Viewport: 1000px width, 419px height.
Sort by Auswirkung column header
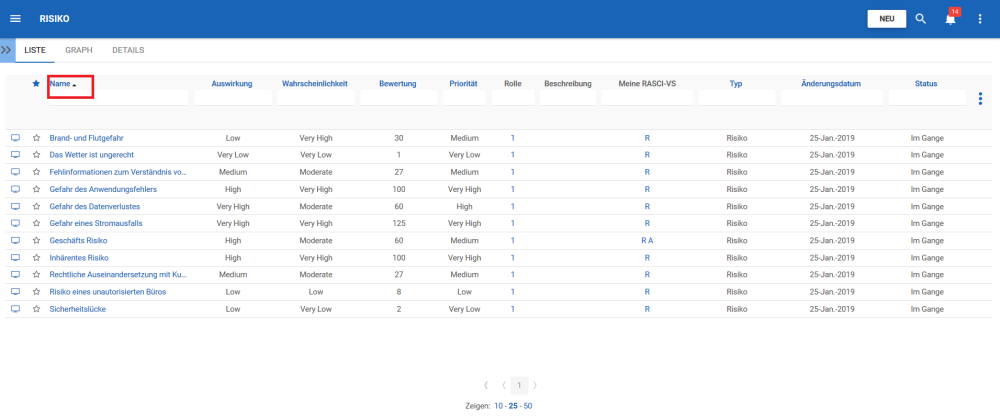pyautogui.click(x=232, y=84)
